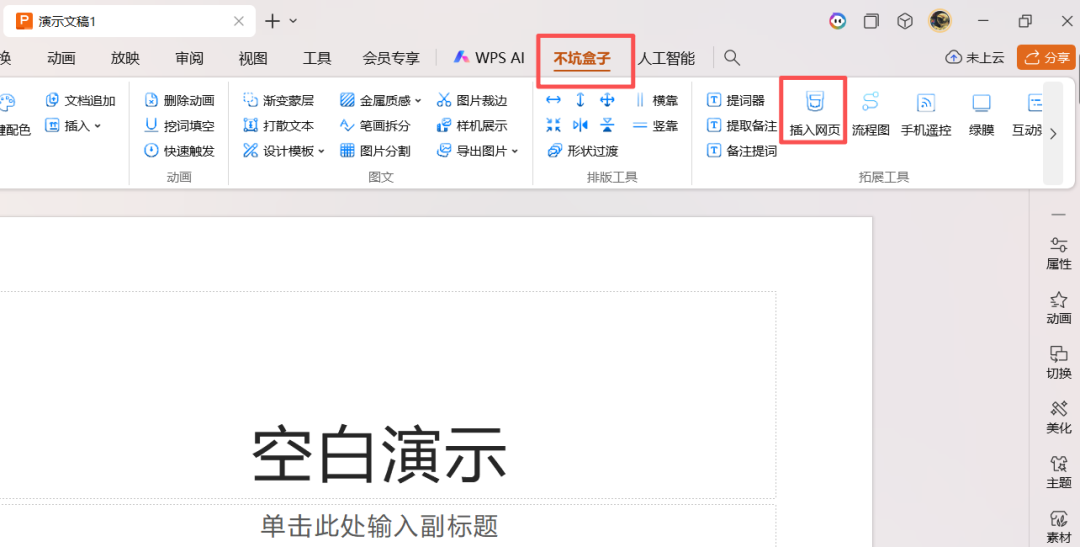
Task: Click the horizontal stretch arrow layout icon
Action: tap(553, 101)
